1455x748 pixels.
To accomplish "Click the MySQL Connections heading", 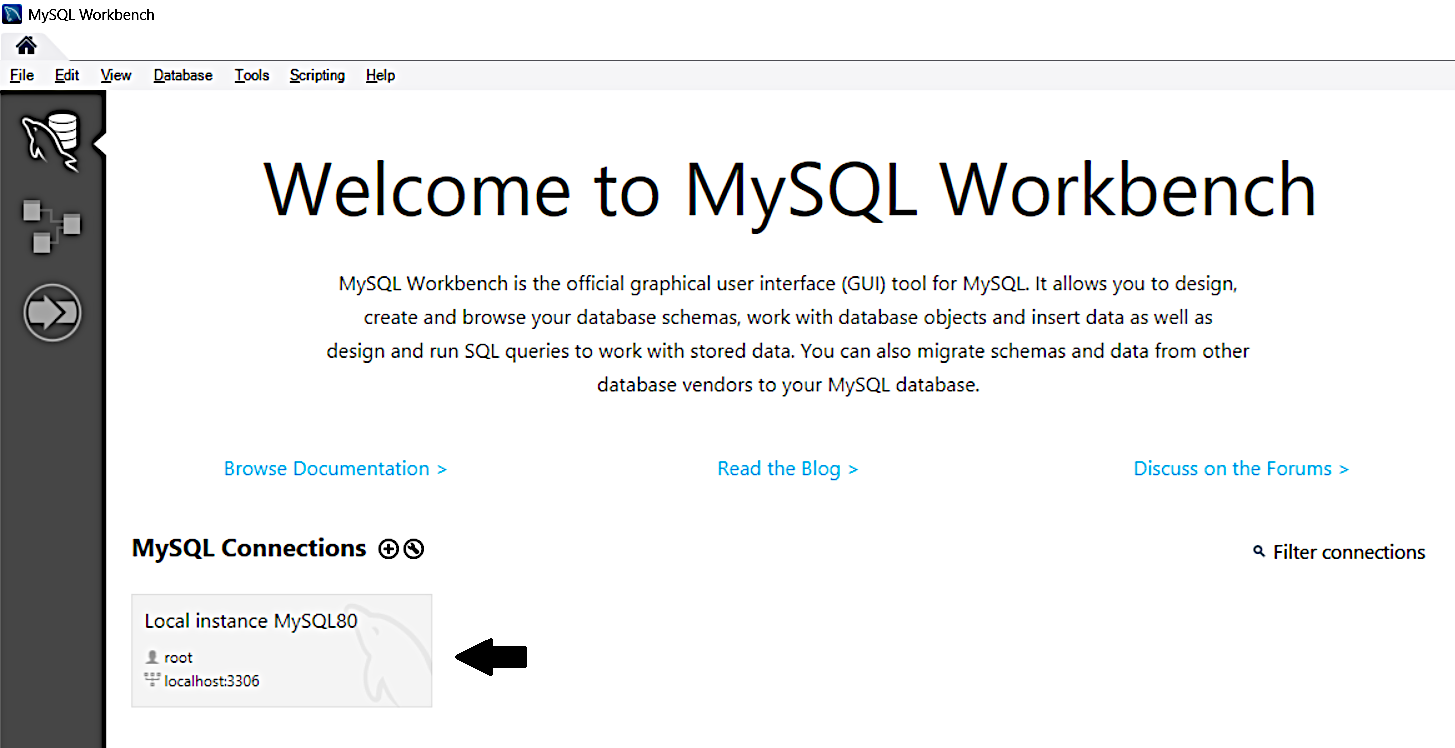I will pos(249,548).
